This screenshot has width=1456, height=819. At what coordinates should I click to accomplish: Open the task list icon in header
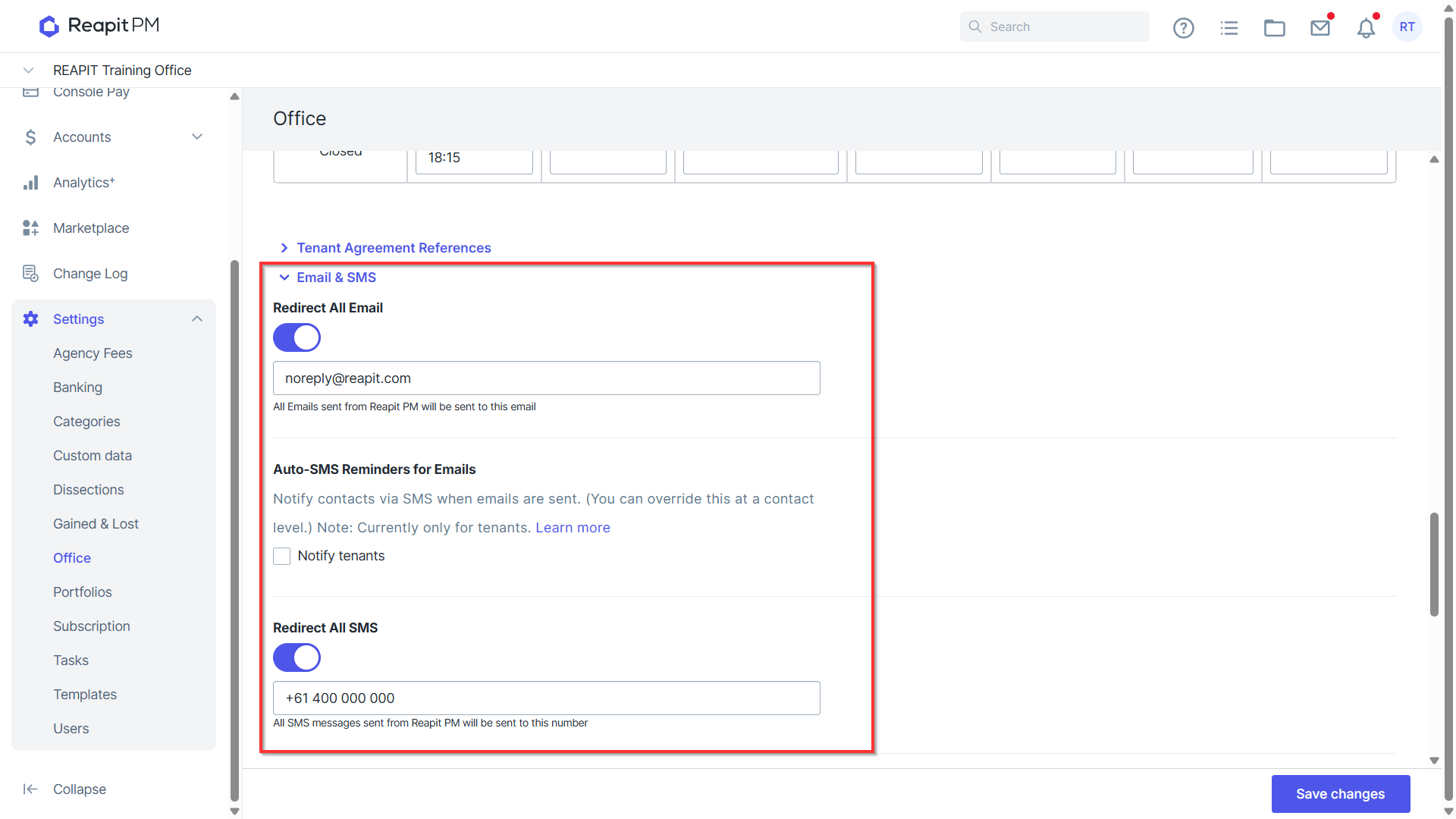pyautogui.click(x=1228, y=28)
